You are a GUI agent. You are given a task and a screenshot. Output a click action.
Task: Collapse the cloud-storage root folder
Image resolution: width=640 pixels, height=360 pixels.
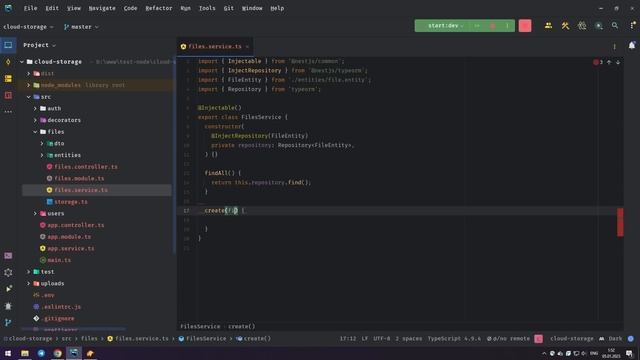pyautogui.click(x=22, y=62)
